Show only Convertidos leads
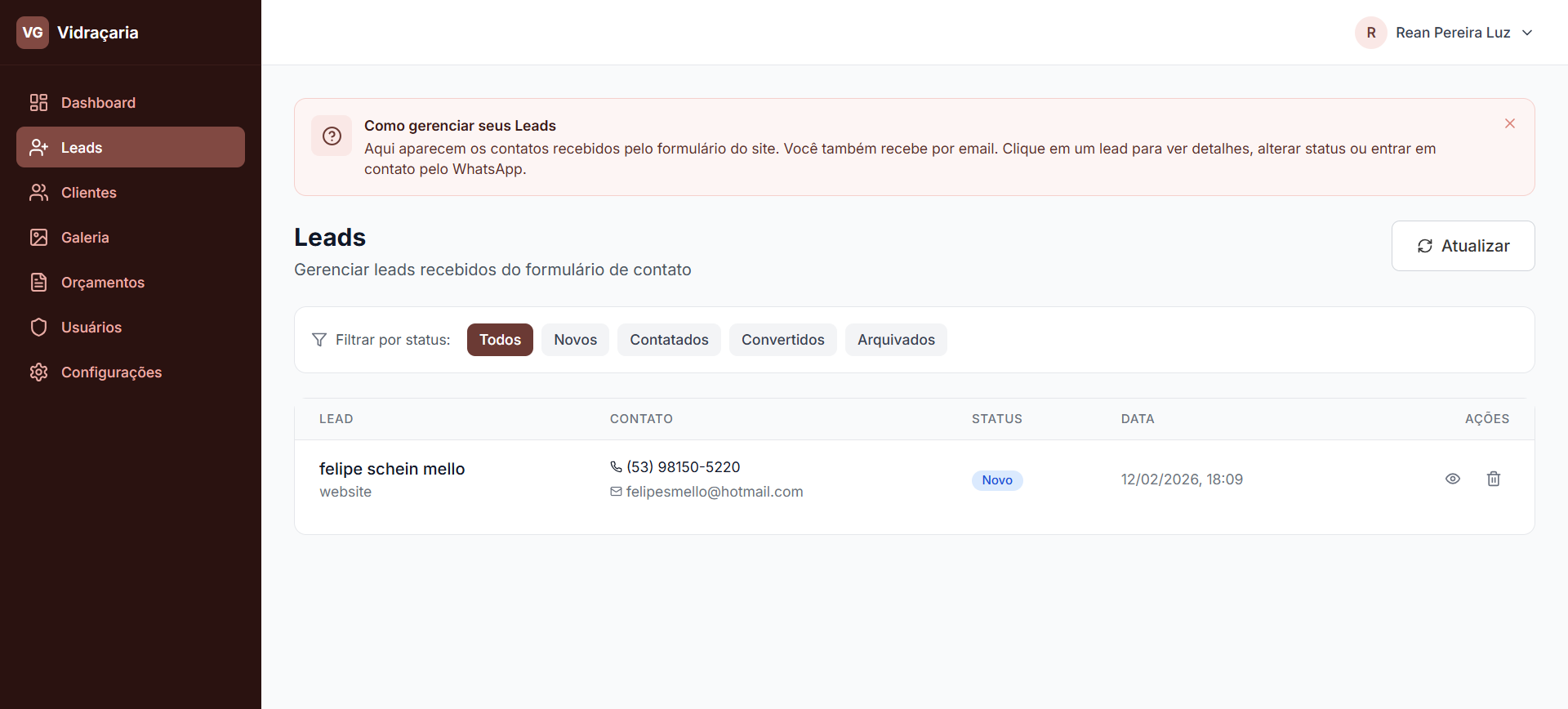The width and height of the screenshot is (1568, 709). click(782, 340)
